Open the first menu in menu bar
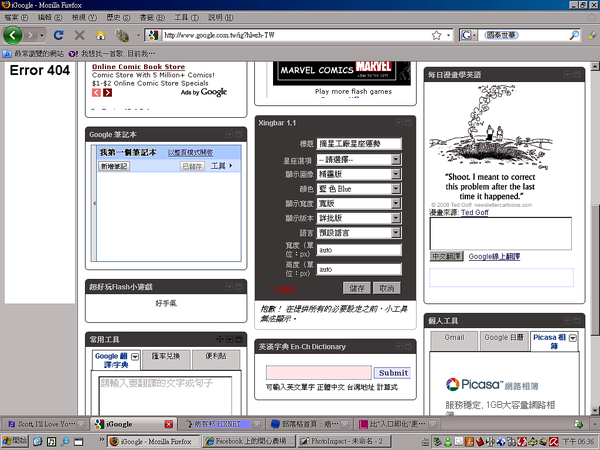 16,17
